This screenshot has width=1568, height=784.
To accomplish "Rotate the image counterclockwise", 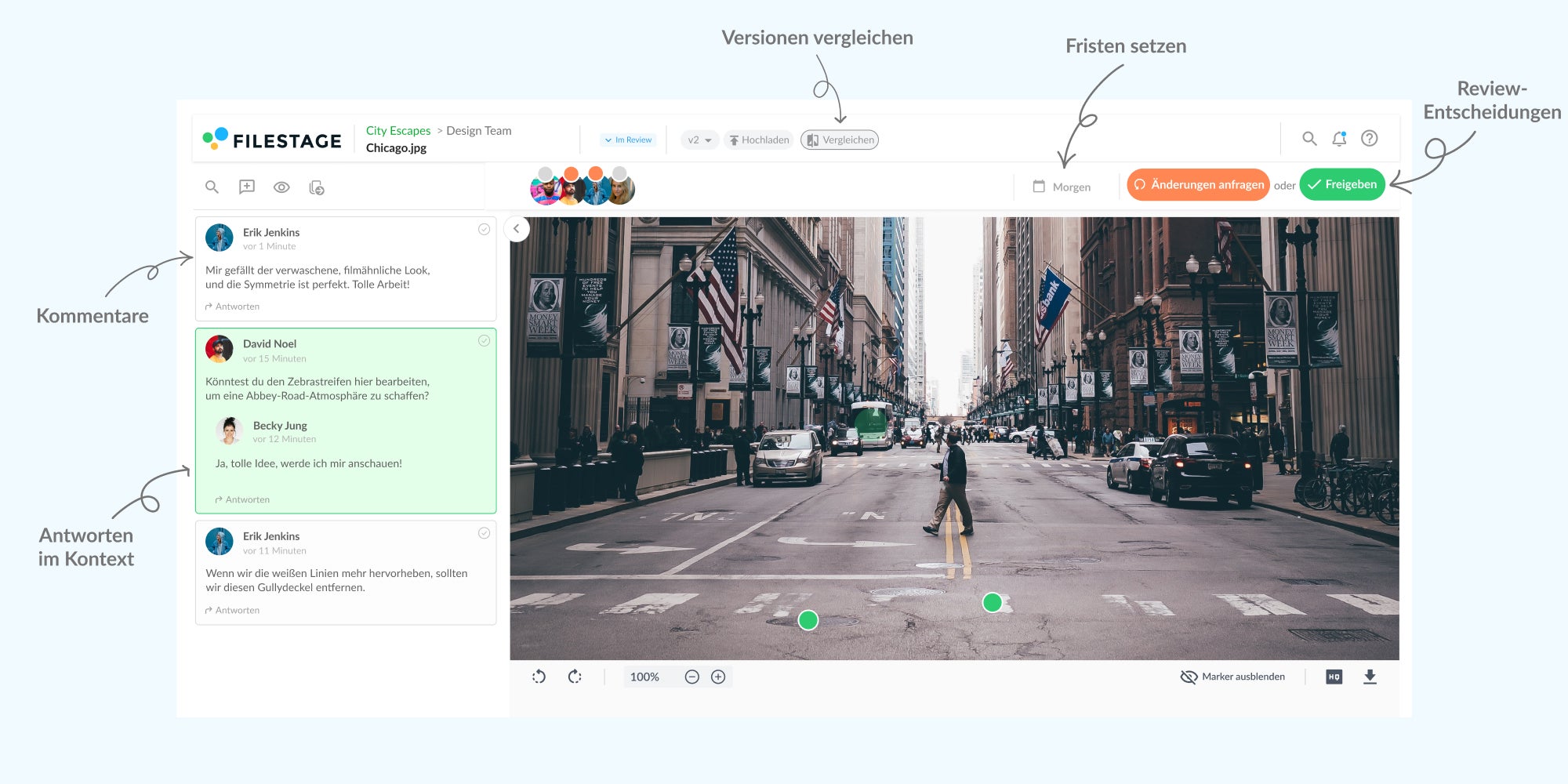I will [539, 676].
